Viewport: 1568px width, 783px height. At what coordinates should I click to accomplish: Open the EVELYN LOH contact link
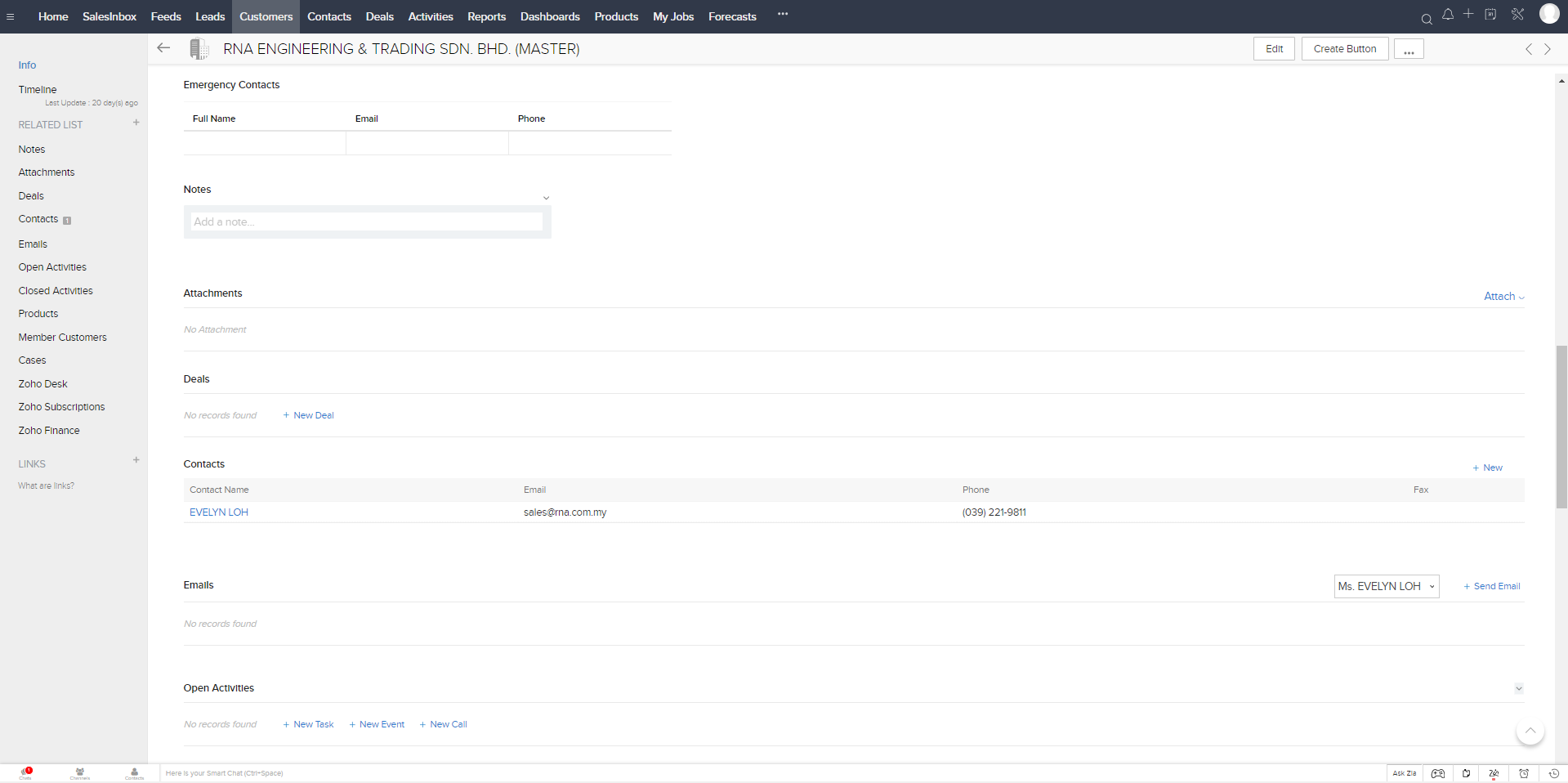219,512
